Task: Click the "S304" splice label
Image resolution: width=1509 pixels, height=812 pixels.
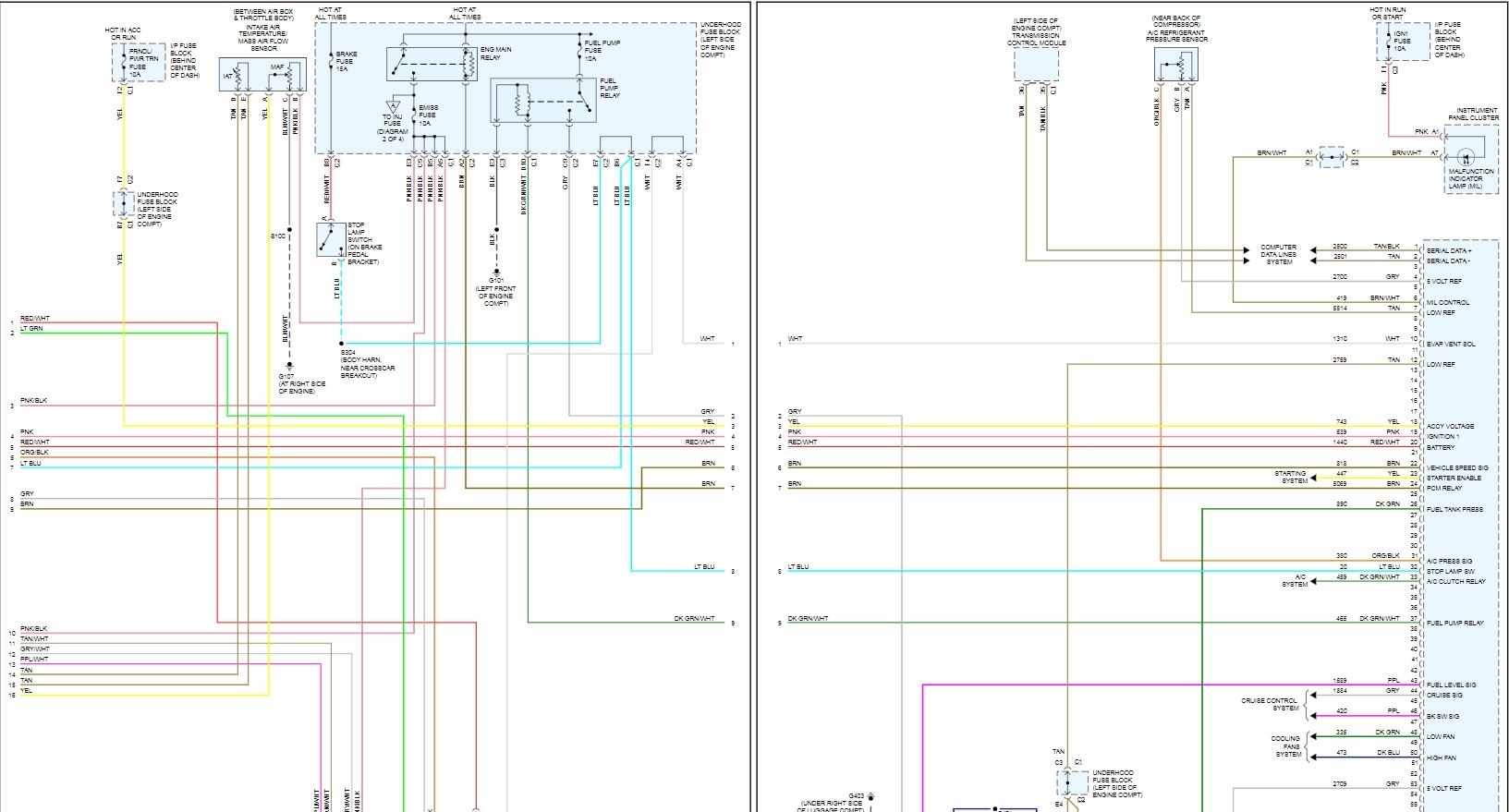Action: (347, 354)
